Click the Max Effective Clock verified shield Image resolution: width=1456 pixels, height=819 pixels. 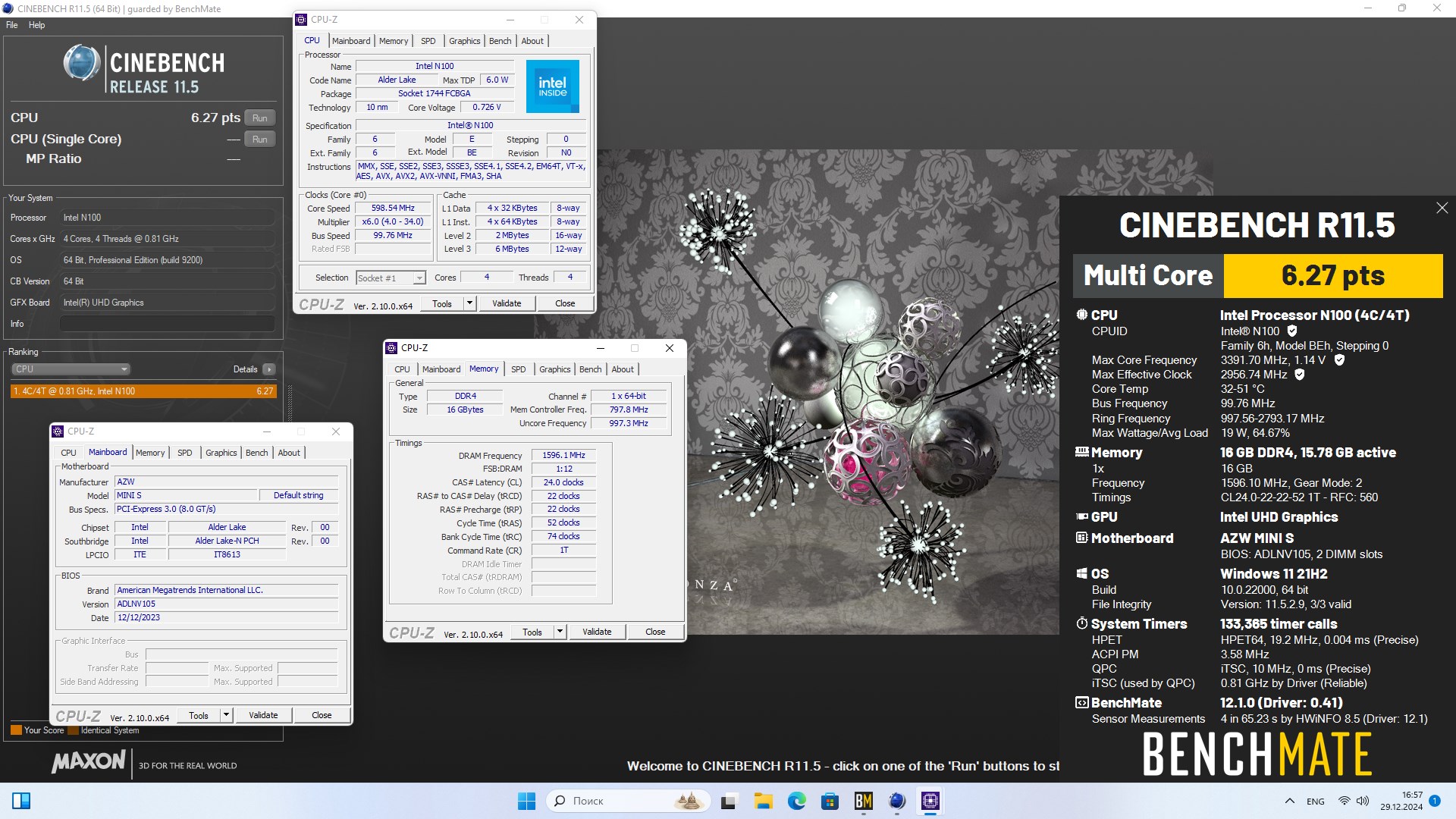click(1299, 374)
